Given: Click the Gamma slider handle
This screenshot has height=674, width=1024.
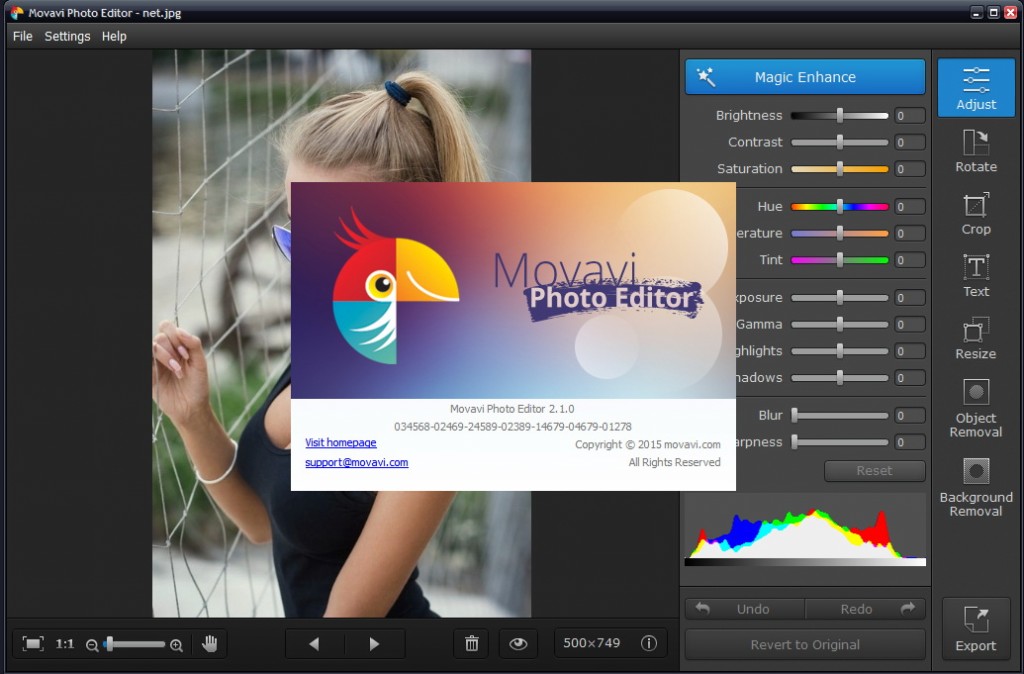Looking at the screenshot, I should (x=840, y=325).
